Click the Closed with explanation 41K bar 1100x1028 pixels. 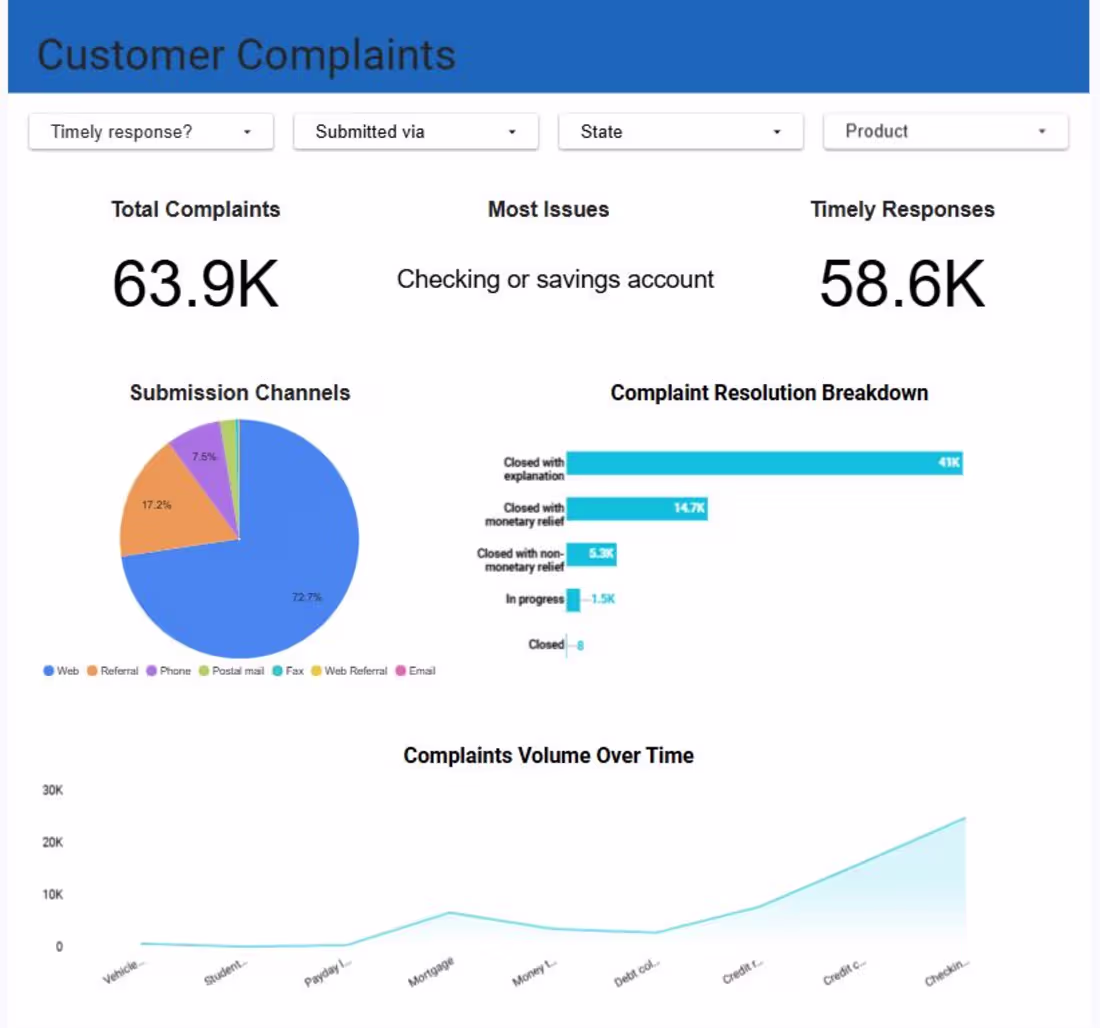point(765,463)
